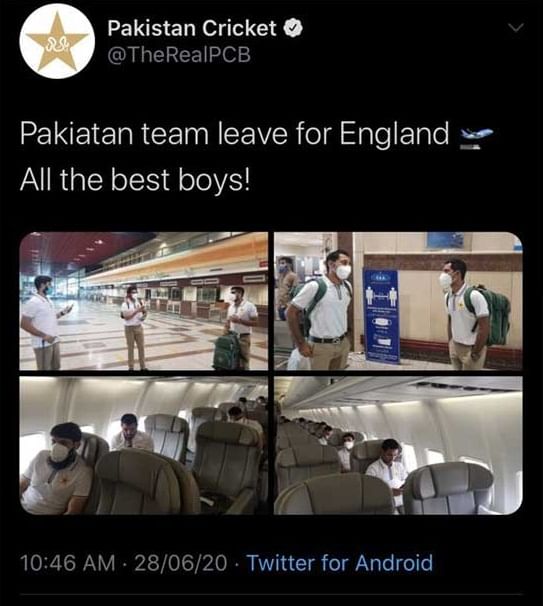The height and width of the screenshot is (606, 543).
Task: Select the text 'Pakiatan team leave for England'
Action: [234, 133]
